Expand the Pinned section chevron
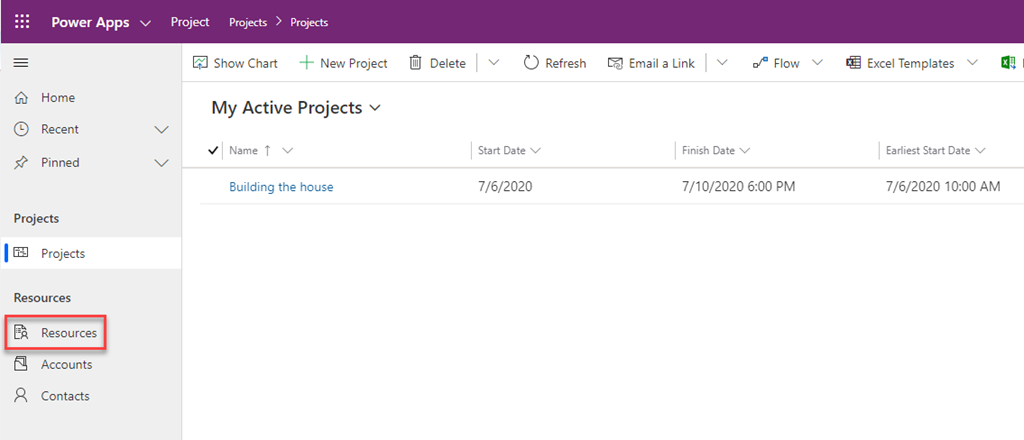This screenshot has width=1024, height=440. [x=162, y=162]
